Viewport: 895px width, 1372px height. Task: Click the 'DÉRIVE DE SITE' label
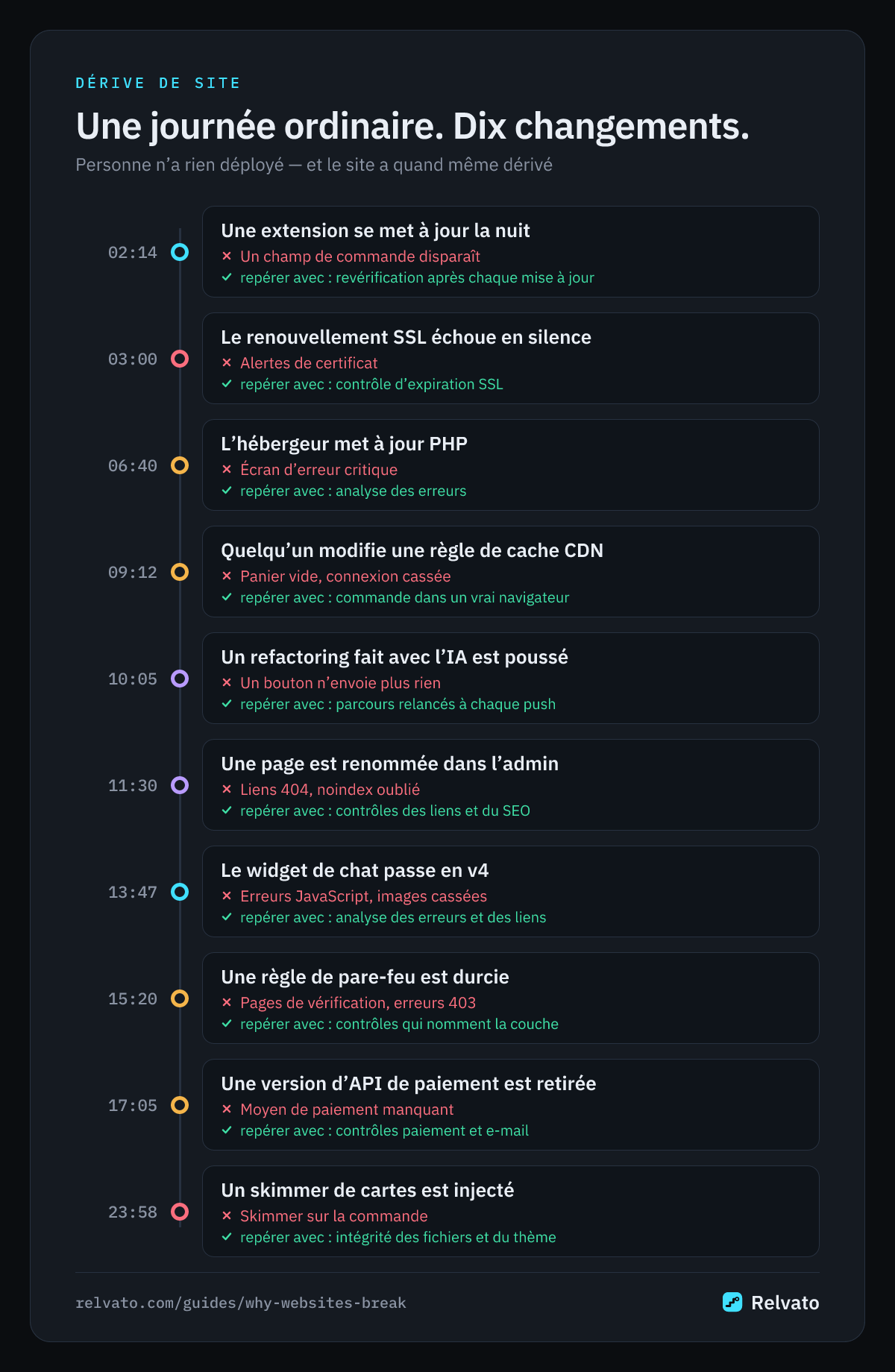point(158,83)
